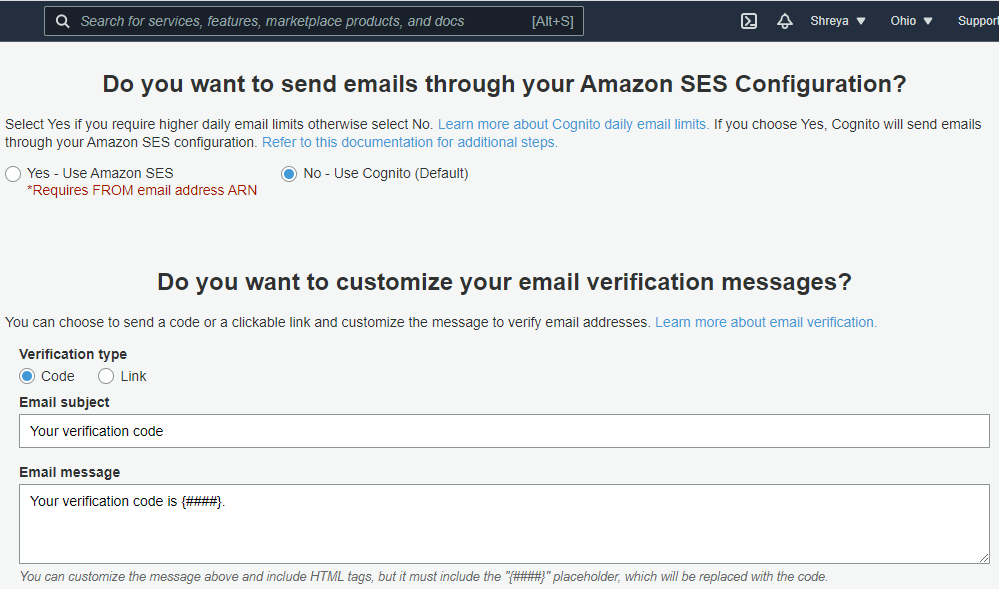Click the Alt+S shortcut hint
This screenshot has height=589, width=999.
[x=552, y=21]
